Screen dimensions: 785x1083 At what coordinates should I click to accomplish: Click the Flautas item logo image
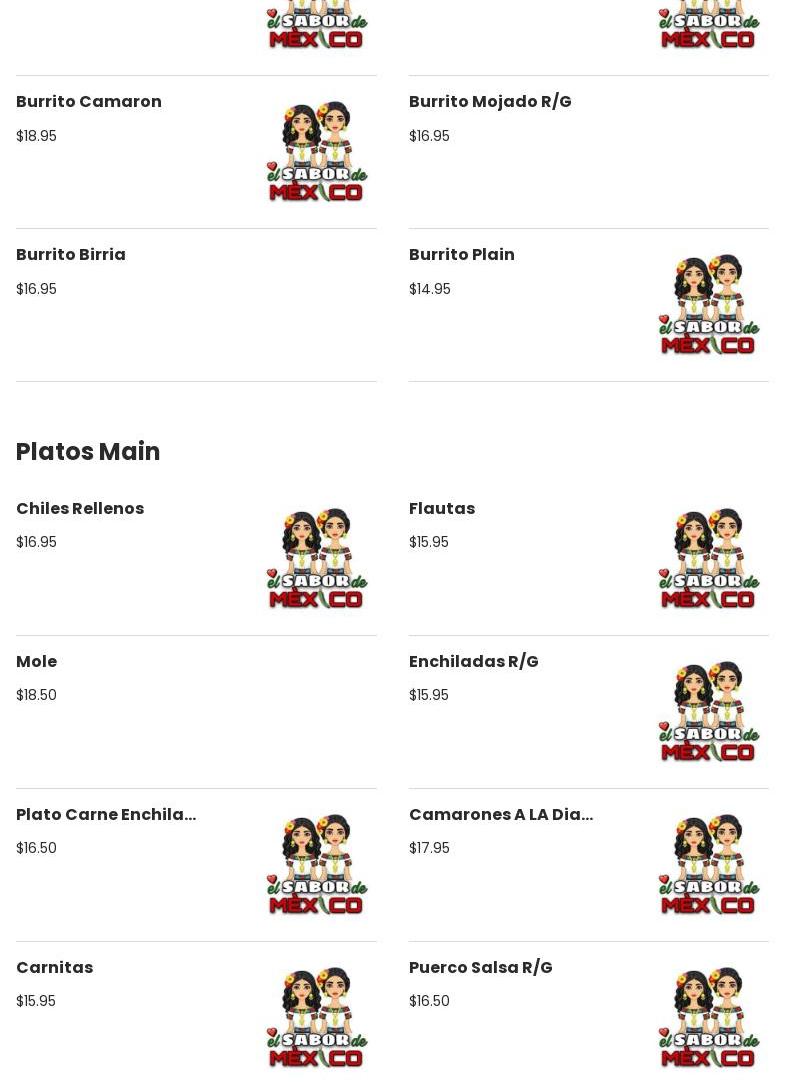pos(709,559)
